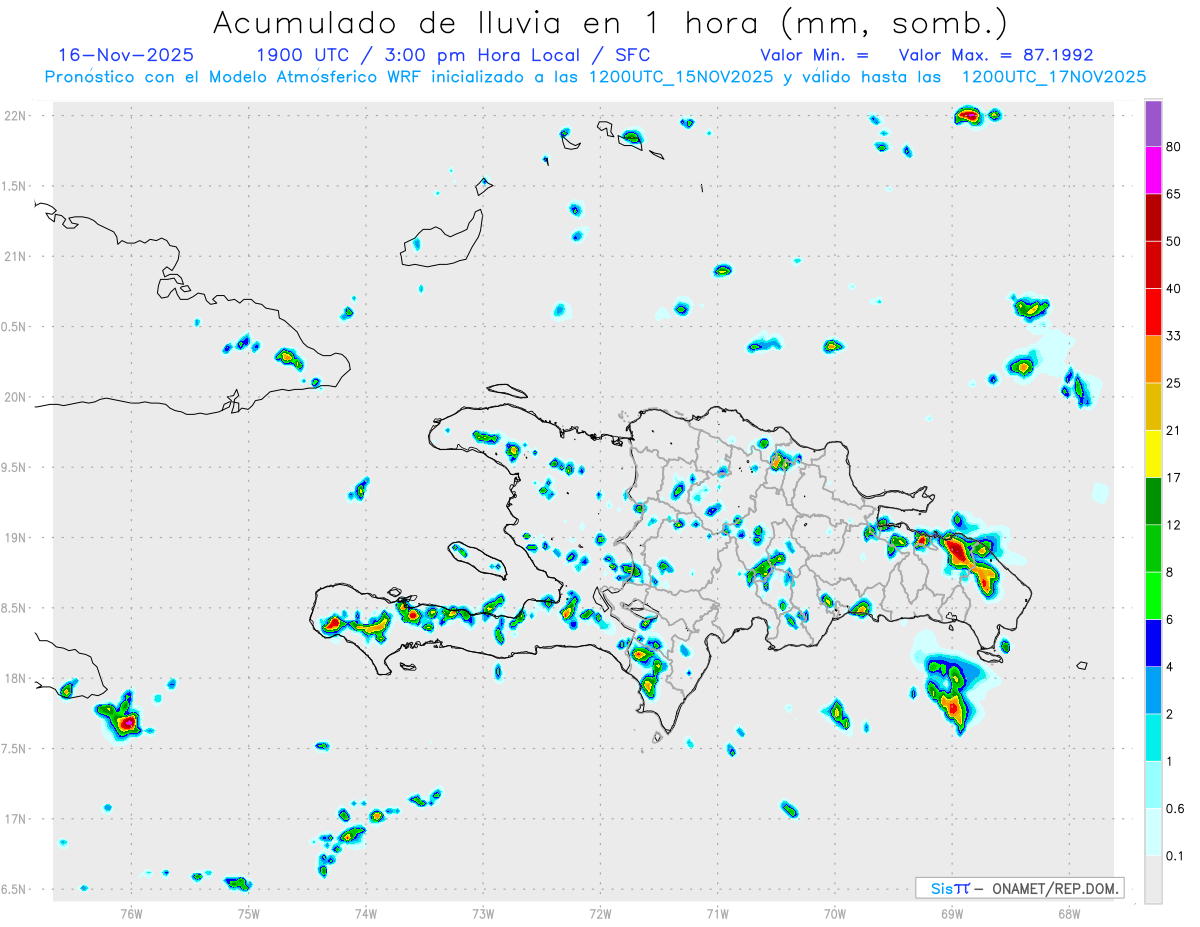
Task: Select the date text "16-Nov-2025"
Action: click(126, 55)
